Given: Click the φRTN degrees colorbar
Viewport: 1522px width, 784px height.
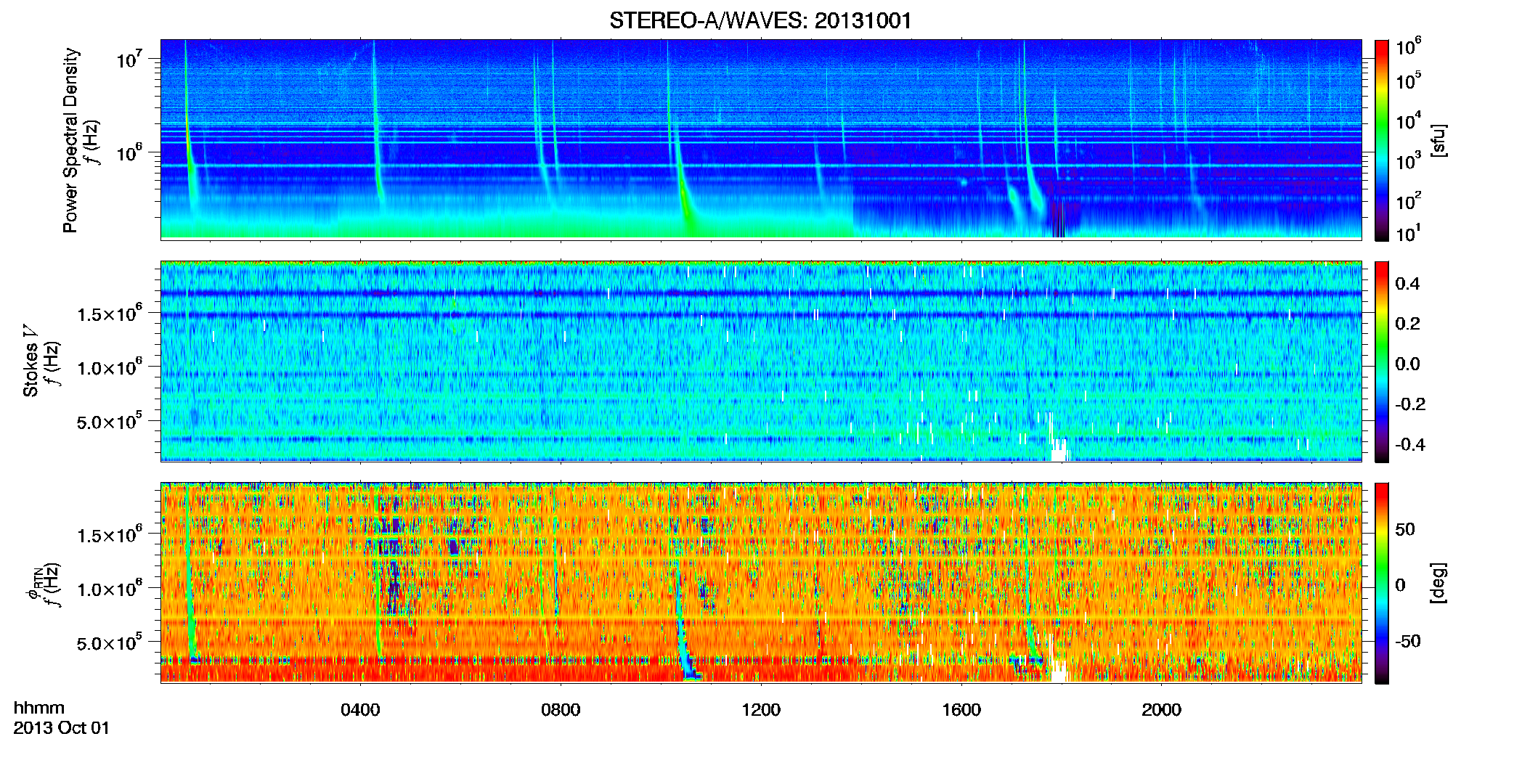Looking at the screenshot, I should pos(1381,583).
